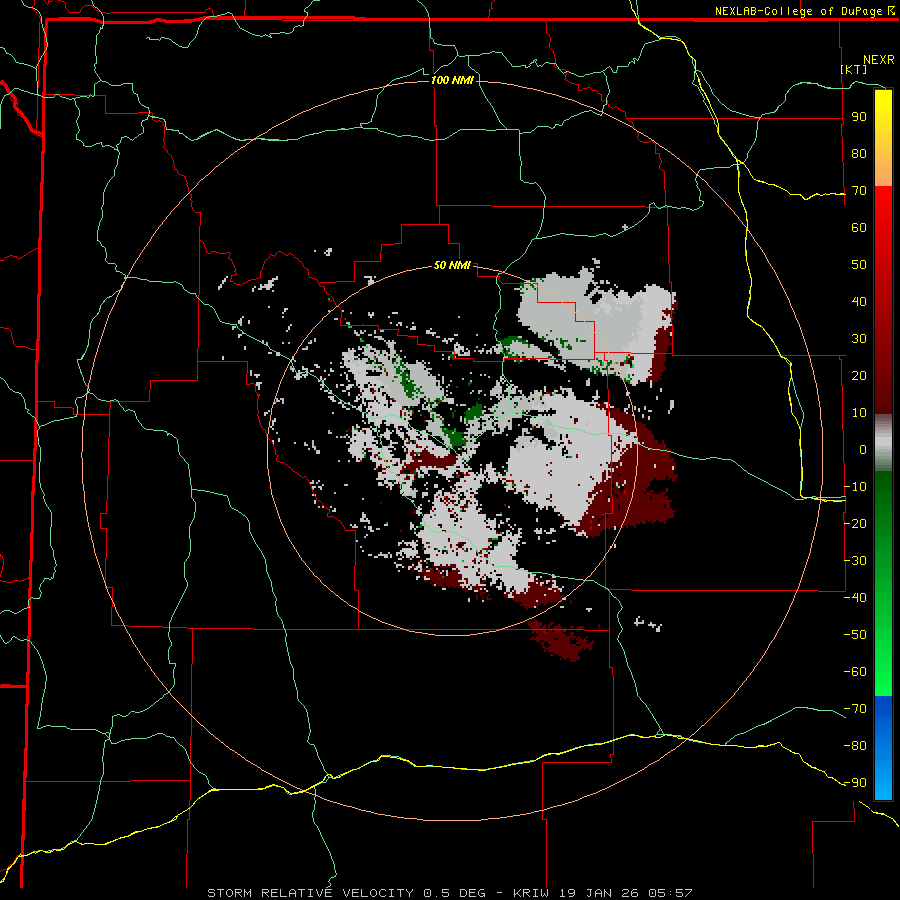
Task: Click the -50 value on the velocity scale
Action: (855, 635)
